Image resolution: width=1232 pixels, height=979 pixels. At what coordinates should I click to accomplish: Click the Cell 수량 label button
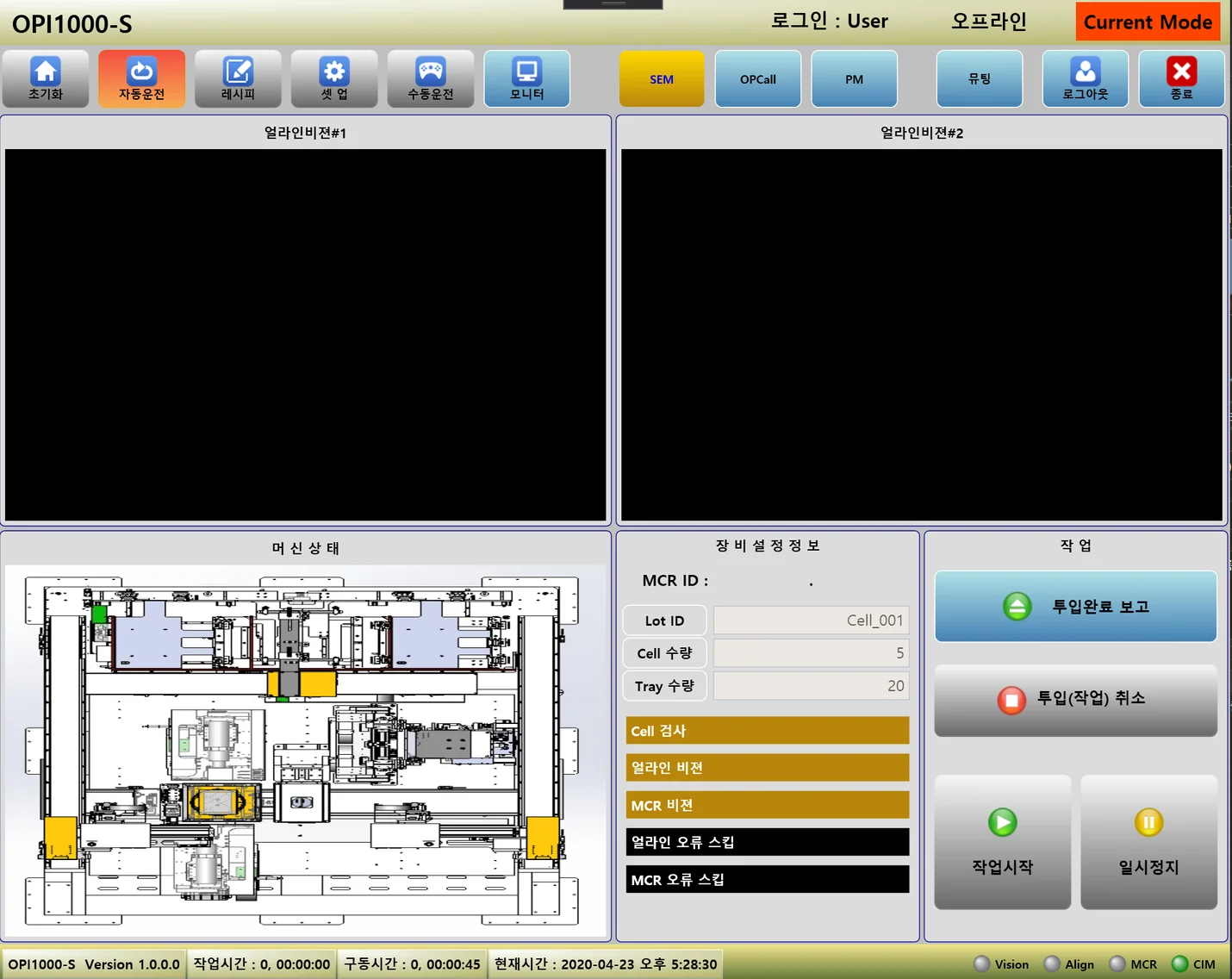point(664,653)
